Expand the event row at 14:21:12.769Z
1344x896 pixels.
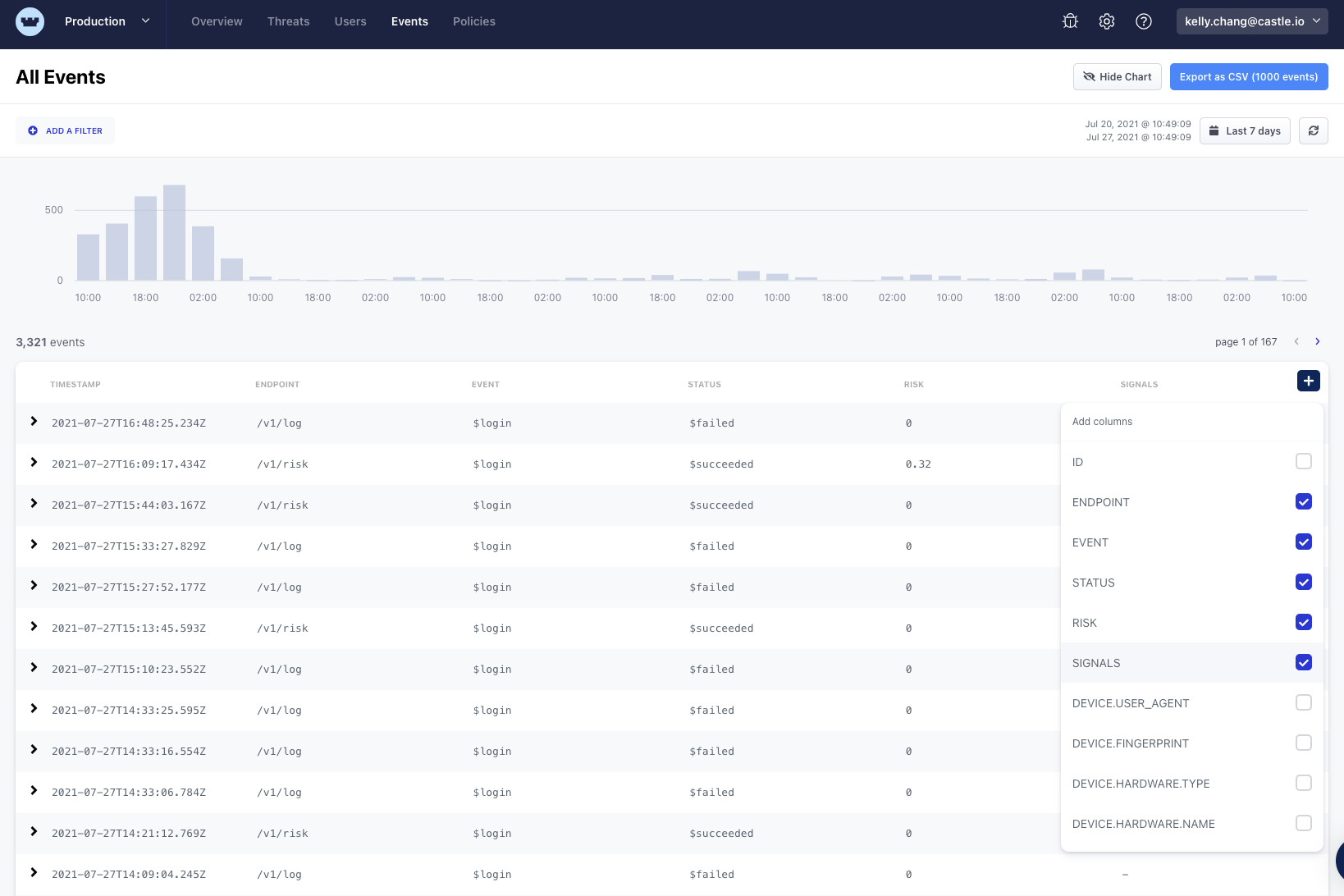[34, 831]
